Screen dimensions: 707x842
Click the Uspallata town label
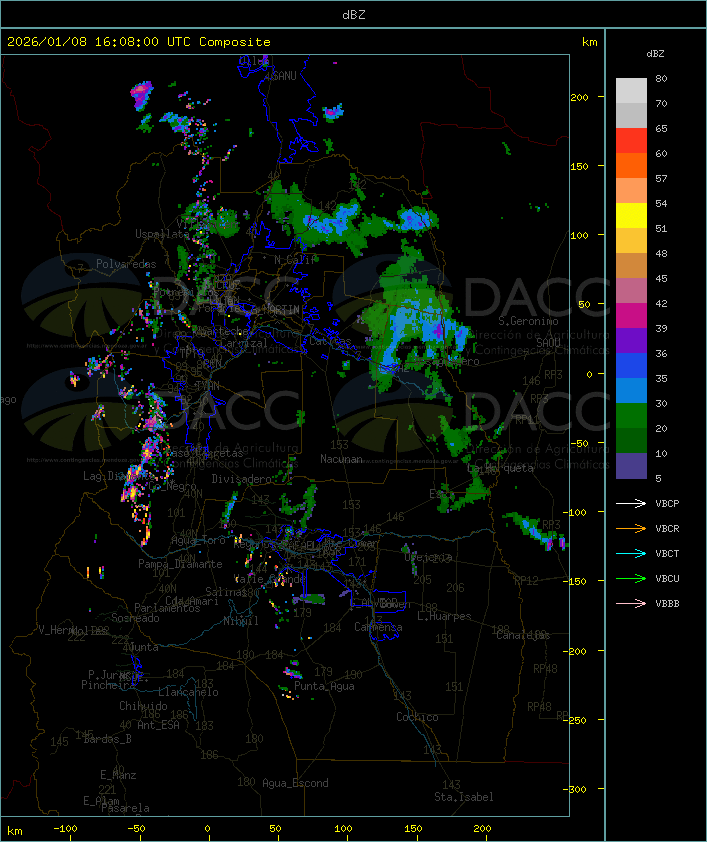(x=161, y=234)
